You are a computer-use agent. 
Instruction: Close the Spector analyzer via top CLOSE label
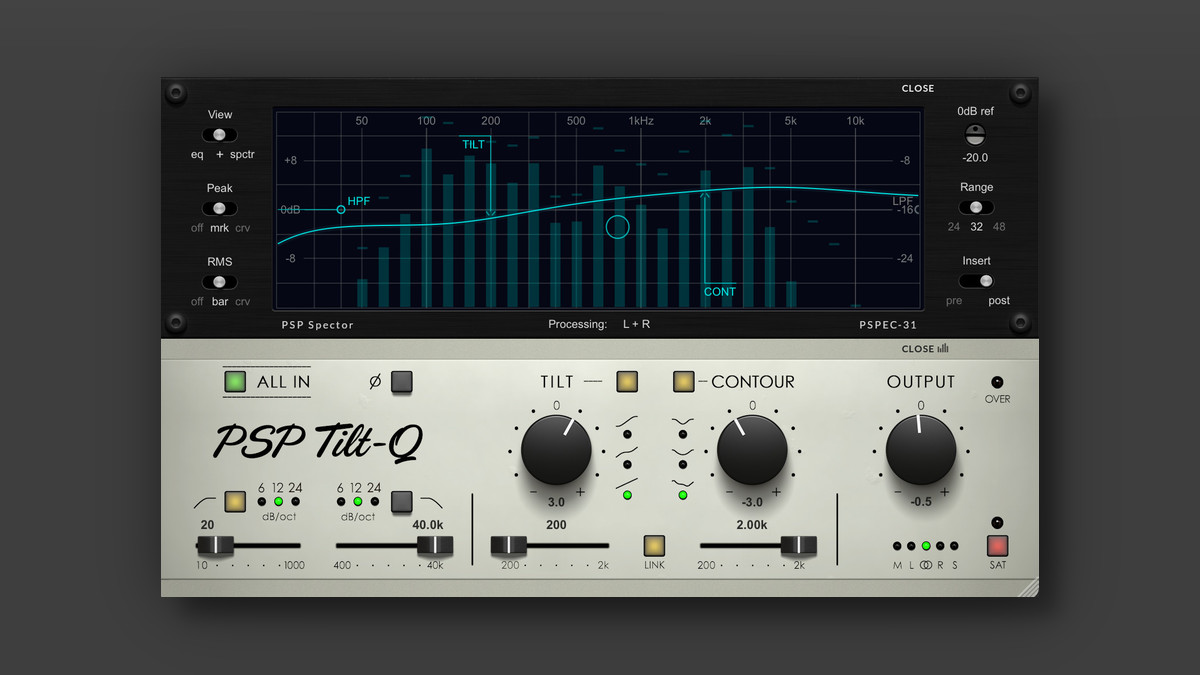[918, 88]
